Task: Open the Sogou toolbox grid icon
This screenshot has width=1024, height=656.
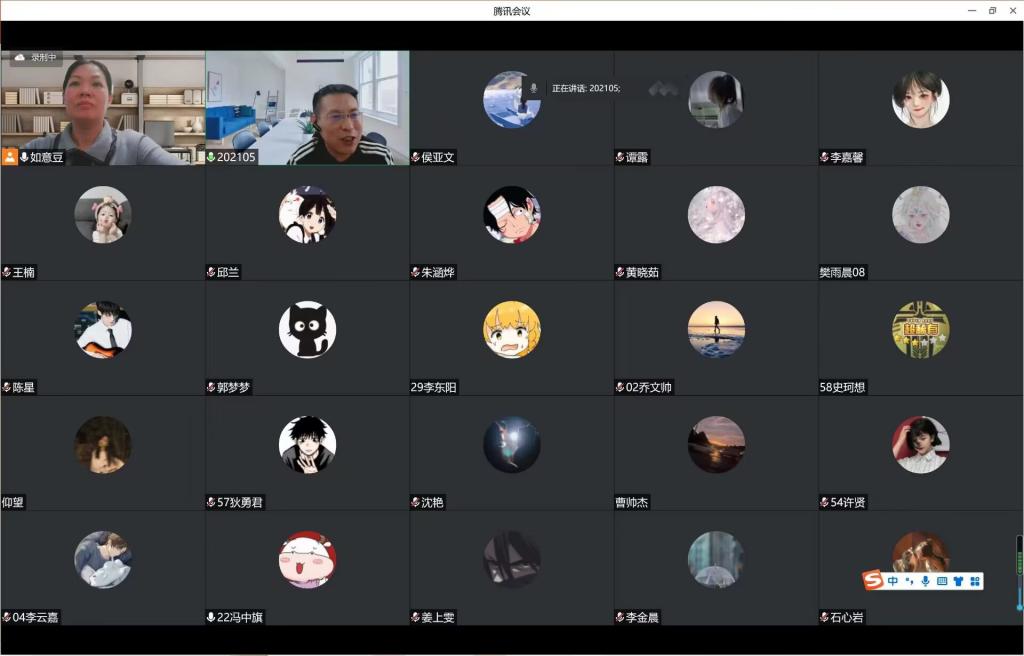Action: (975, 581)
